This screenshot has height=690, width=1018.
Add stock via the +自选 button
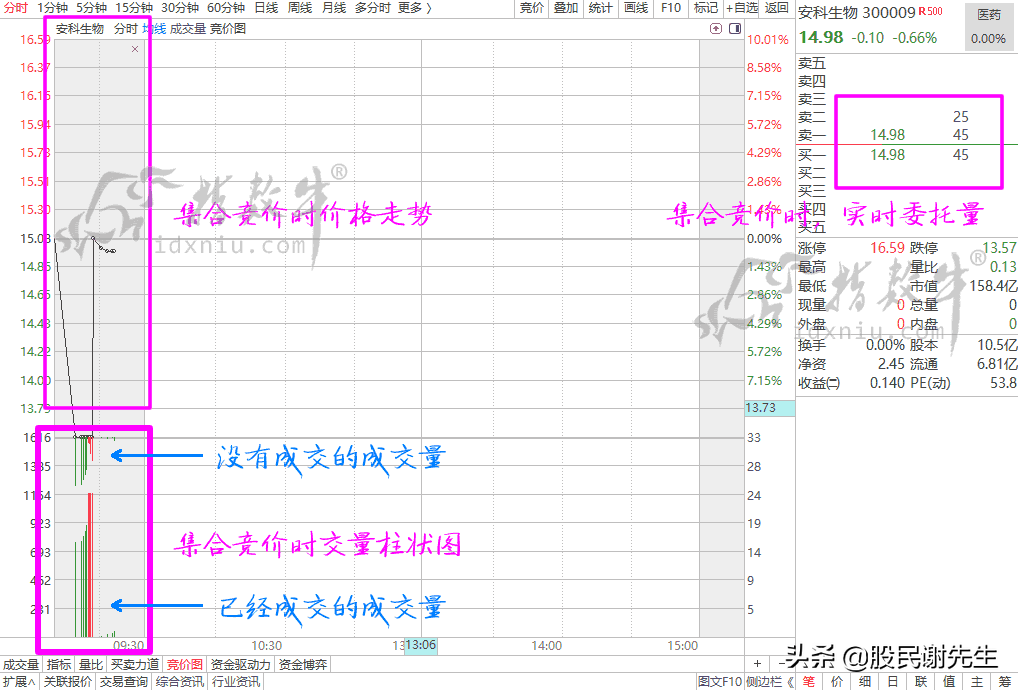point(742,8)
